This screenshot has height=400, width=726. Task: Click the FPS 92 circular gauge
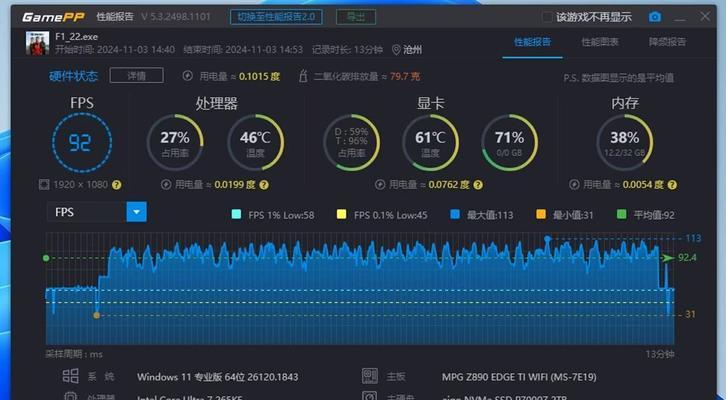81,143
